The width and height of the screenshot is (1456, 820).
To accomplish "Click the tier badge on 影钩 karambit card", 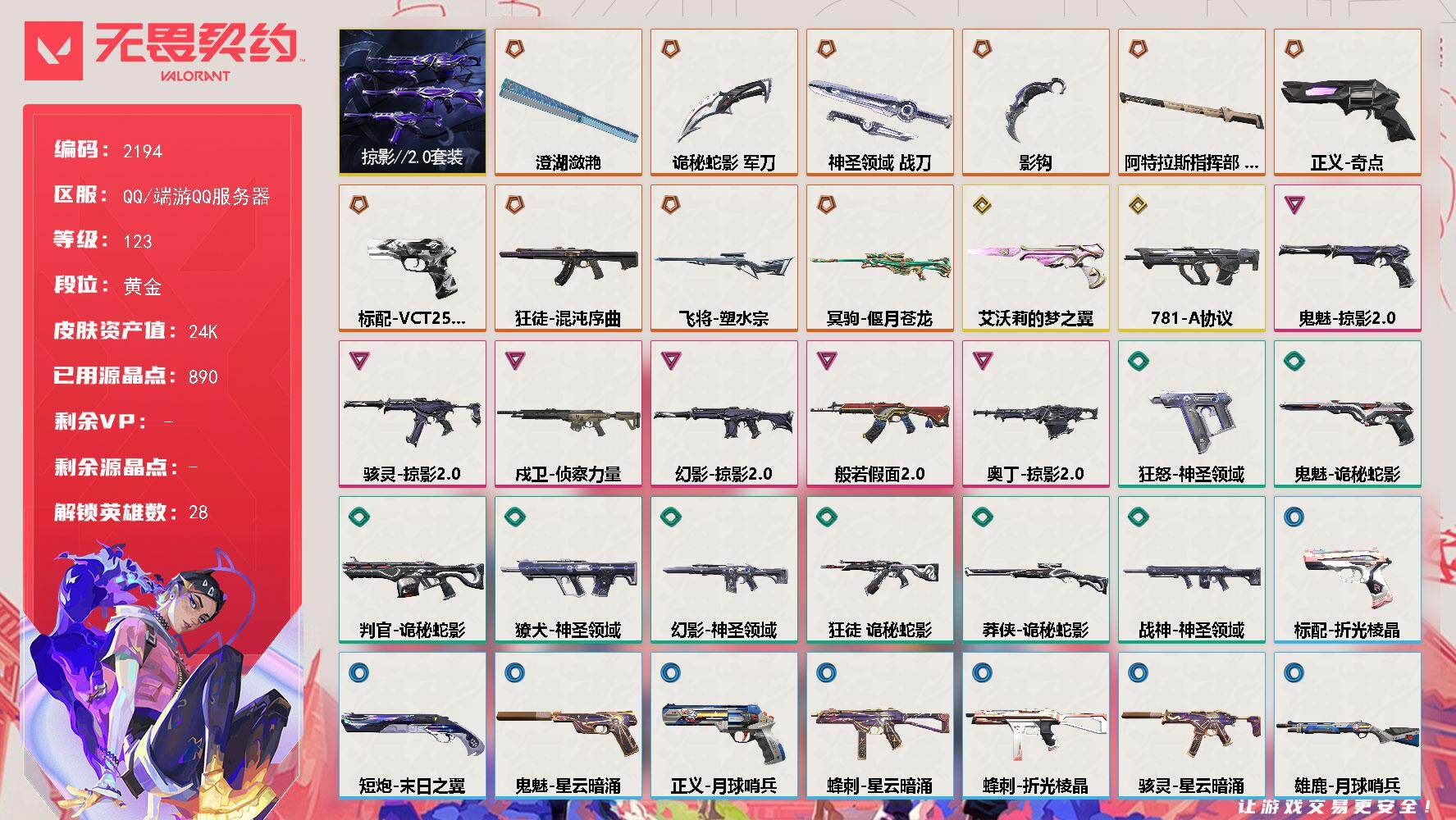I will (982, 49).
